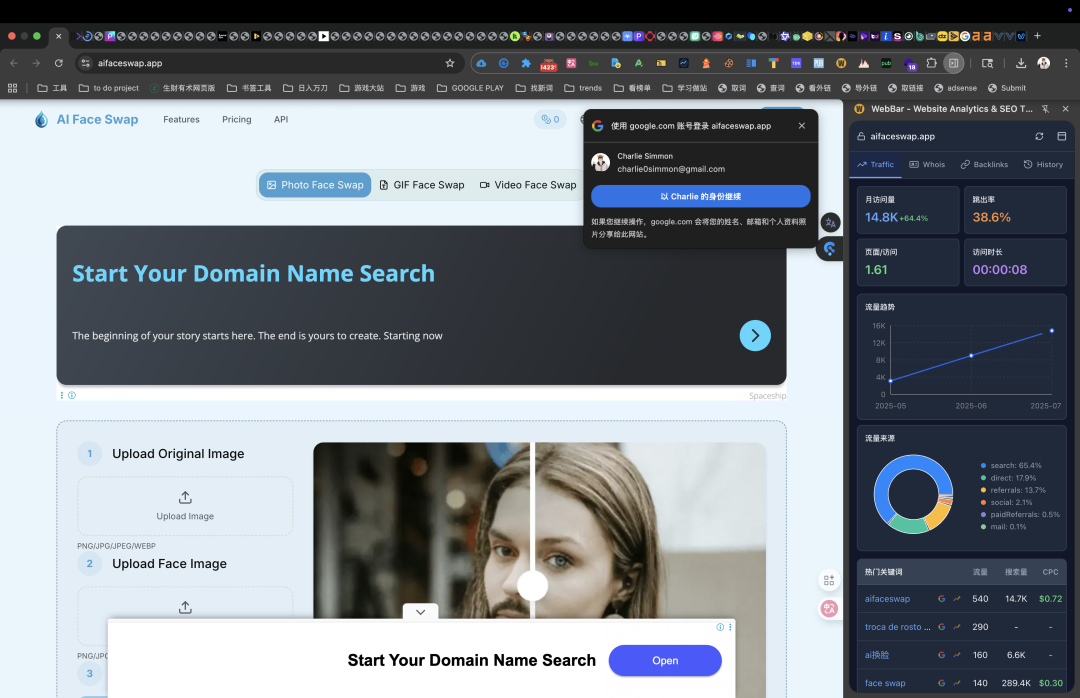Click the grid-plus floating button

coord(829,580)
